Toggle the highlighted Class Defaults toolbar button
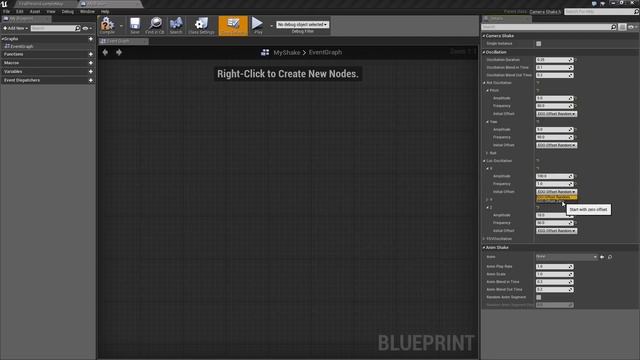The width and height of the screenshot is (640, 360). pos(233,25)
